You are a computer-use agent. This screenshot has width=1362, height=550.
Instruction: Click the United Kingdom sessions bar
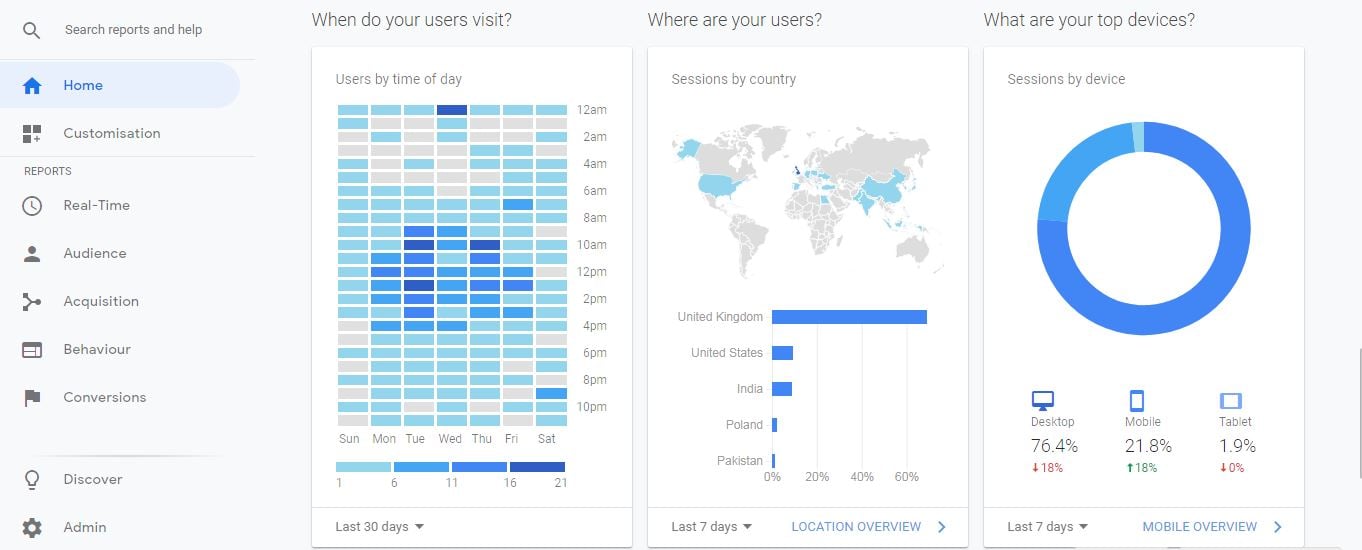tap(849, 317)
